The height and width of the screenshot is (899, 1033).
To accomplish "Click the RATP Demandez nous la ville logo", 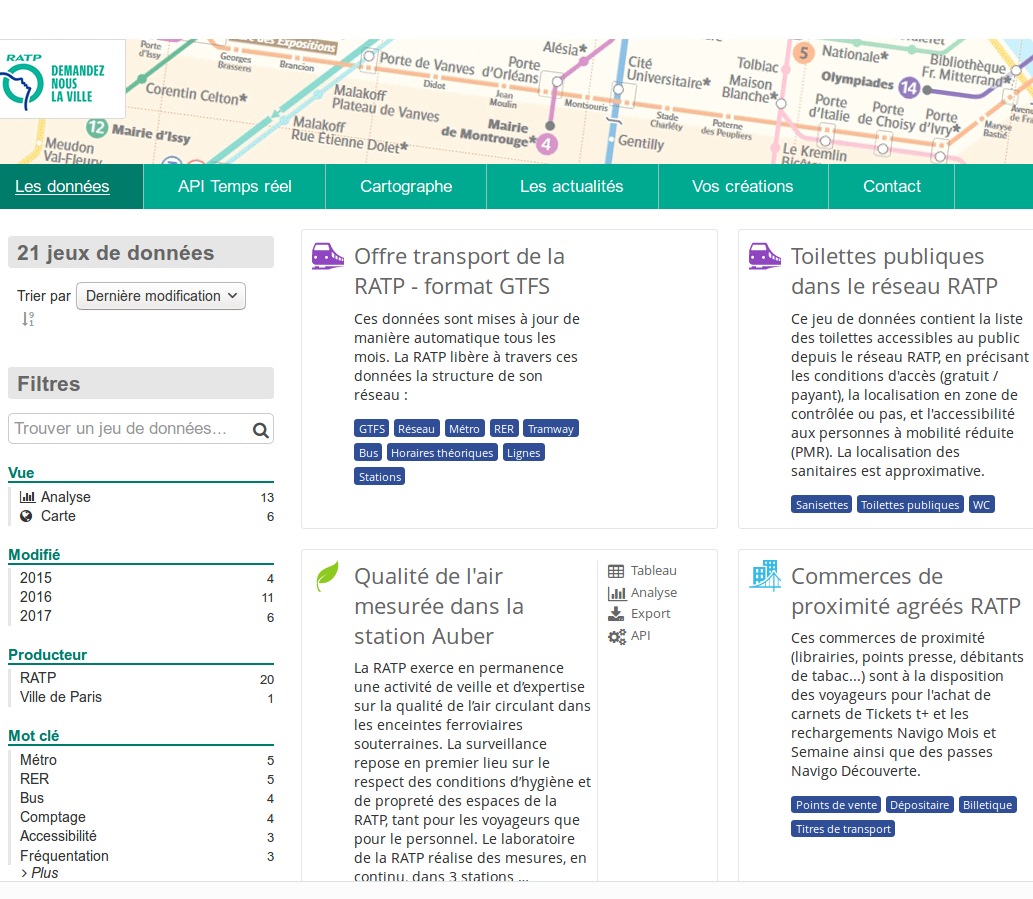I will coord(61,79).
